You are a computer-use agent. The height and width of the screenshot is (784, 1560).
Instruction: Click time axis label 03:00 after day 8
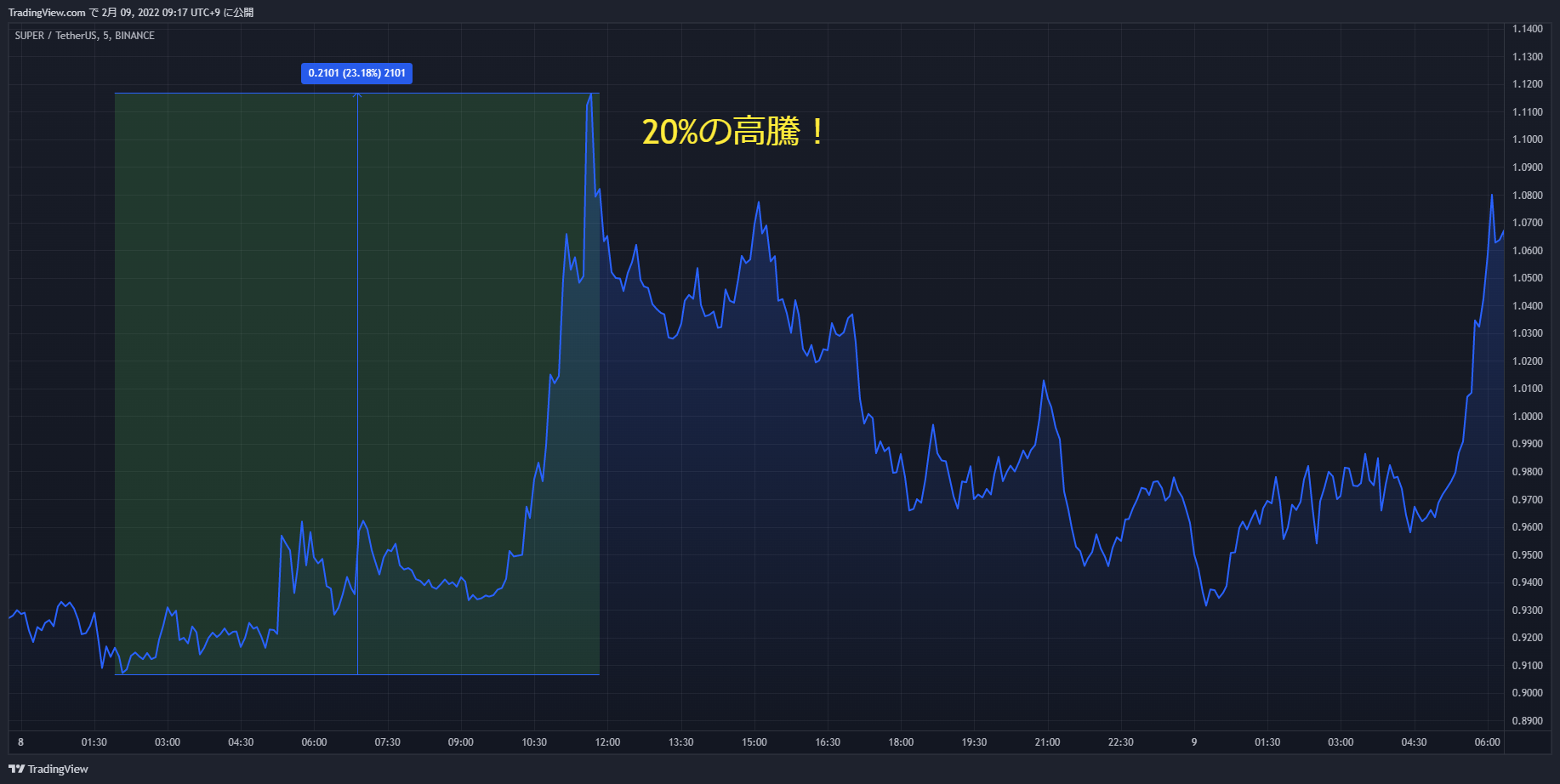(x=168, y=742)
